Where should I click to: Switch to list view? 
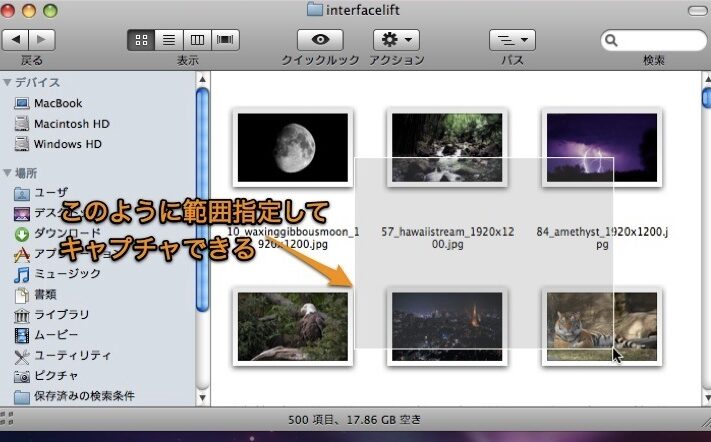coord(169,40)
